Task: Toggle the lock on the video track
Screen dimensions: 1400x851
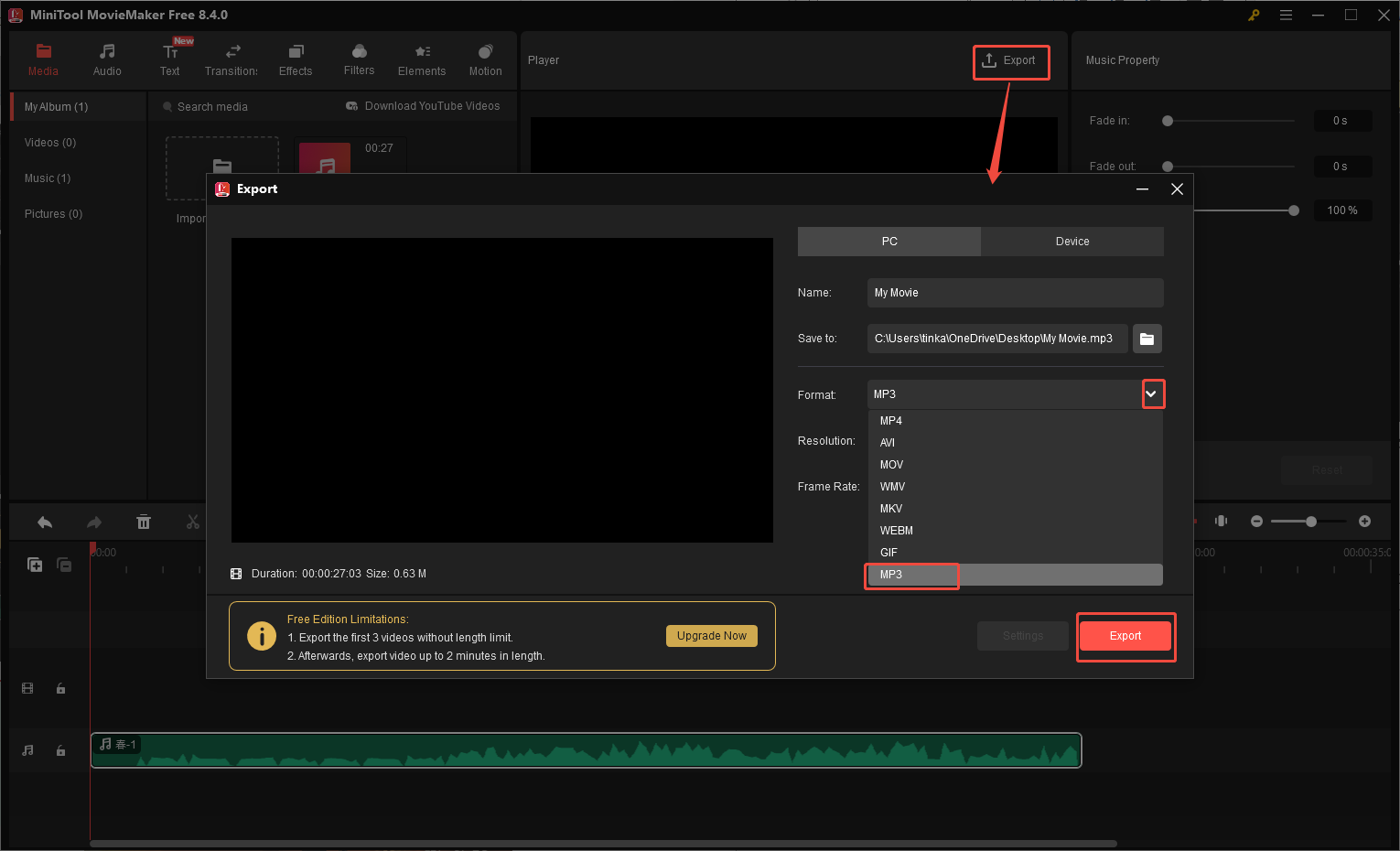Action: [x=60, y=688]
